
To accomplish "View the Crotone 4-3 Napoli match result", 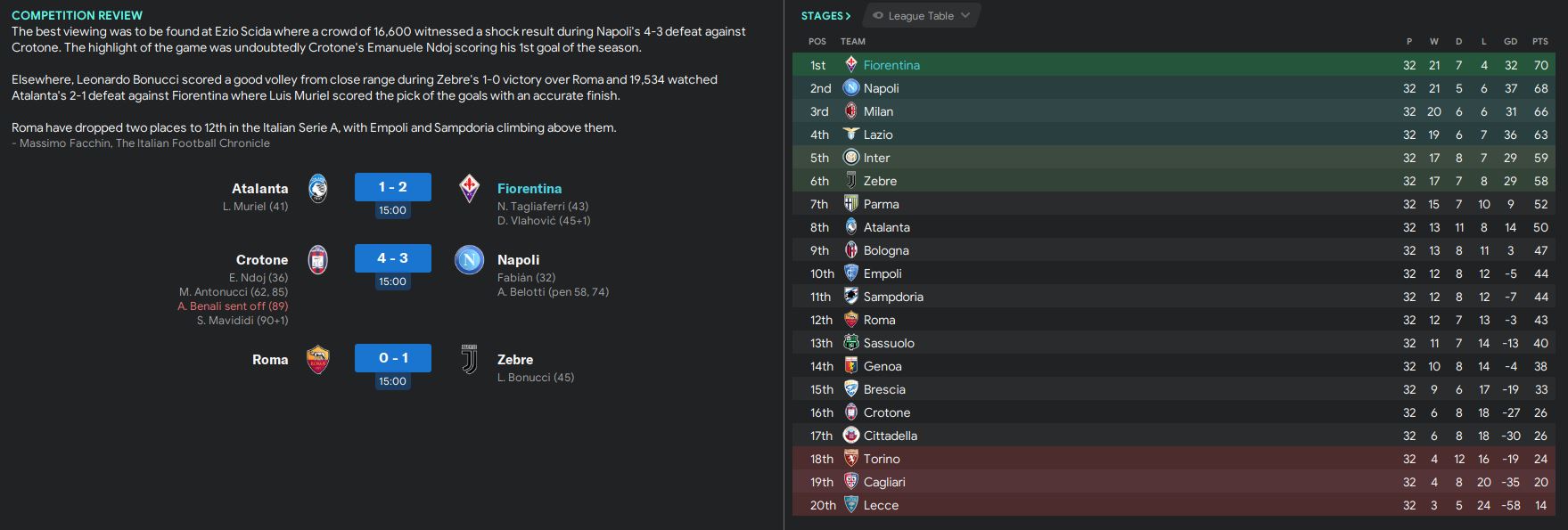I will tap(392, 258).
